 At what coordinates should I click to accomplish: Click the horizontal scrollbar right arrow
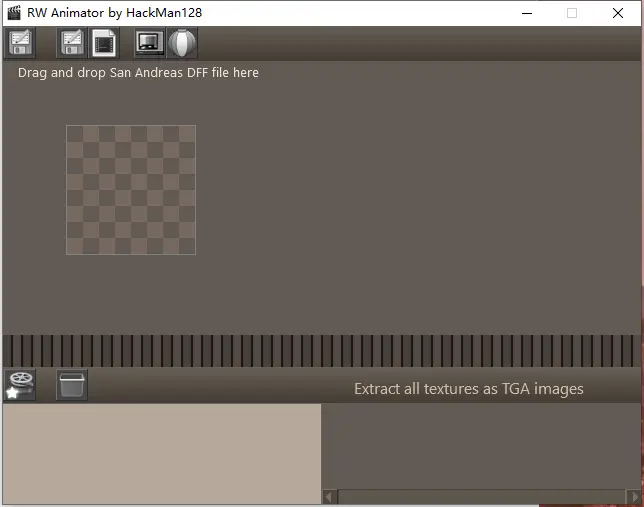click(x=634, y=497)
